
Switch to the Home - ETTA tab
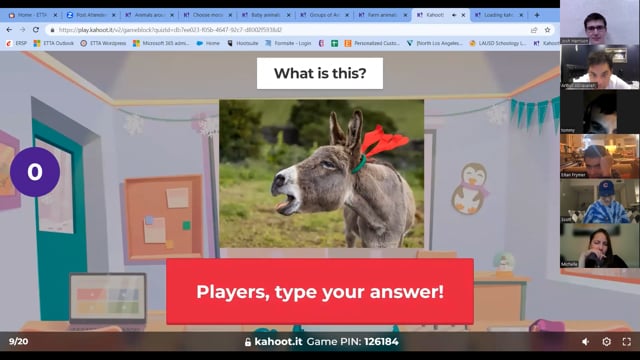point(32,15)
